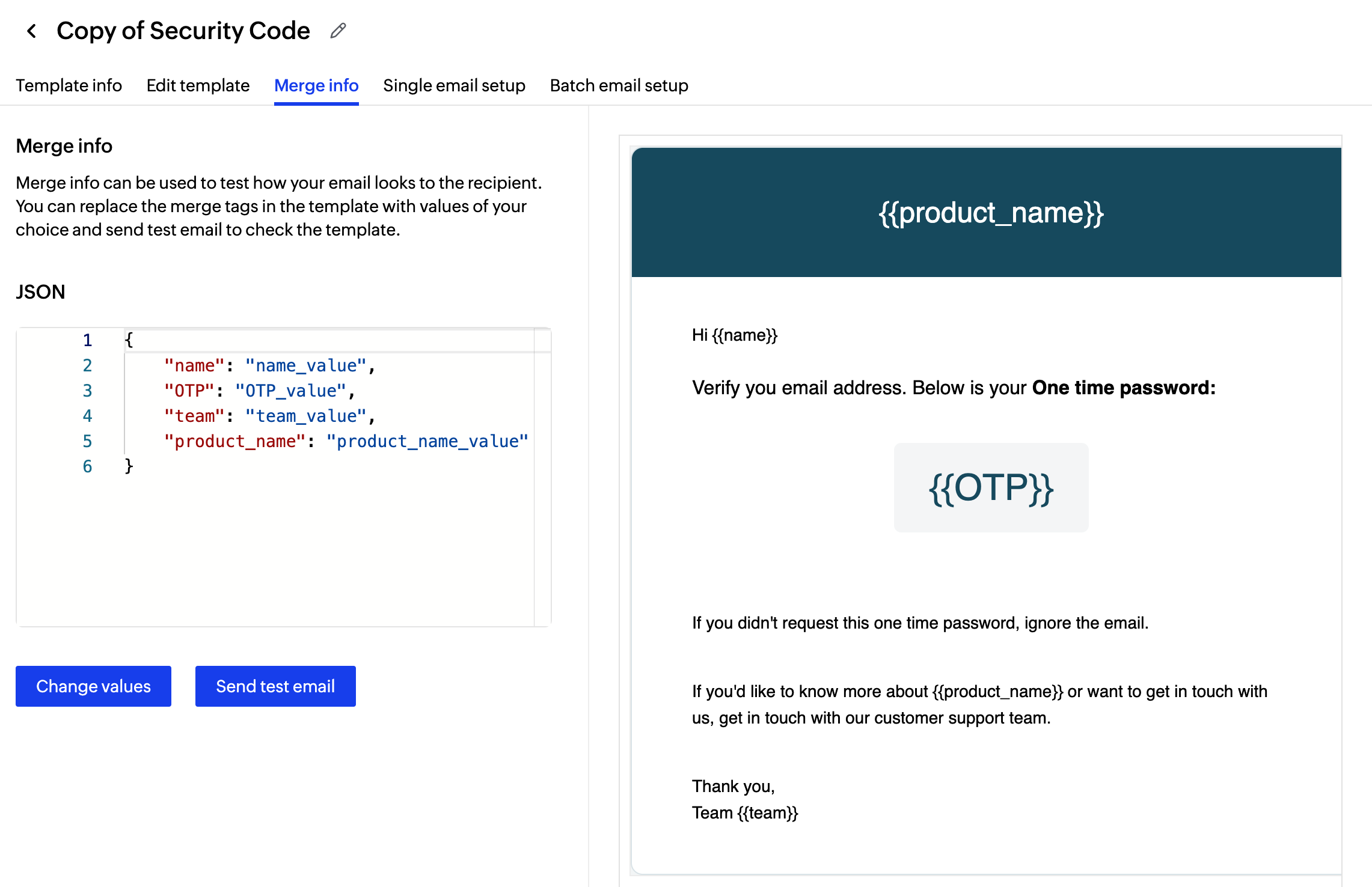Click the back arrow icon

[32, 31]
